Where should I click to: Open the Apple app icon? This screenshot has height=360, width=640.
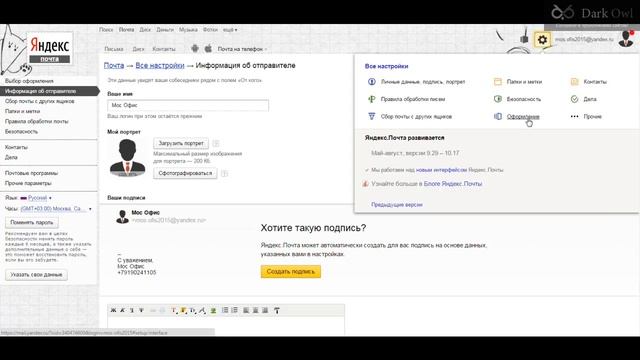point(208,48)
